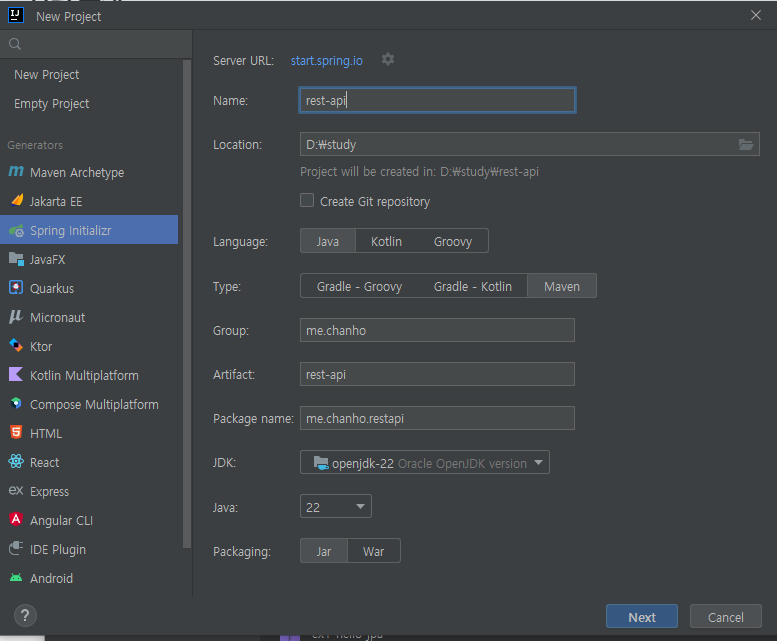Click the Micronaut mu icon

coord(16,317)
